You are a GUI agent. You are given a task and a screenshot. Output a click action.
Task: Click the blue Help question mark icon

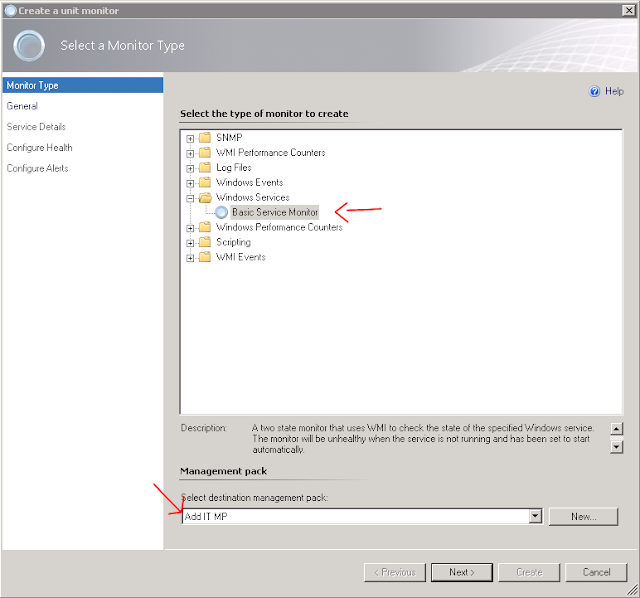(594, 91)
